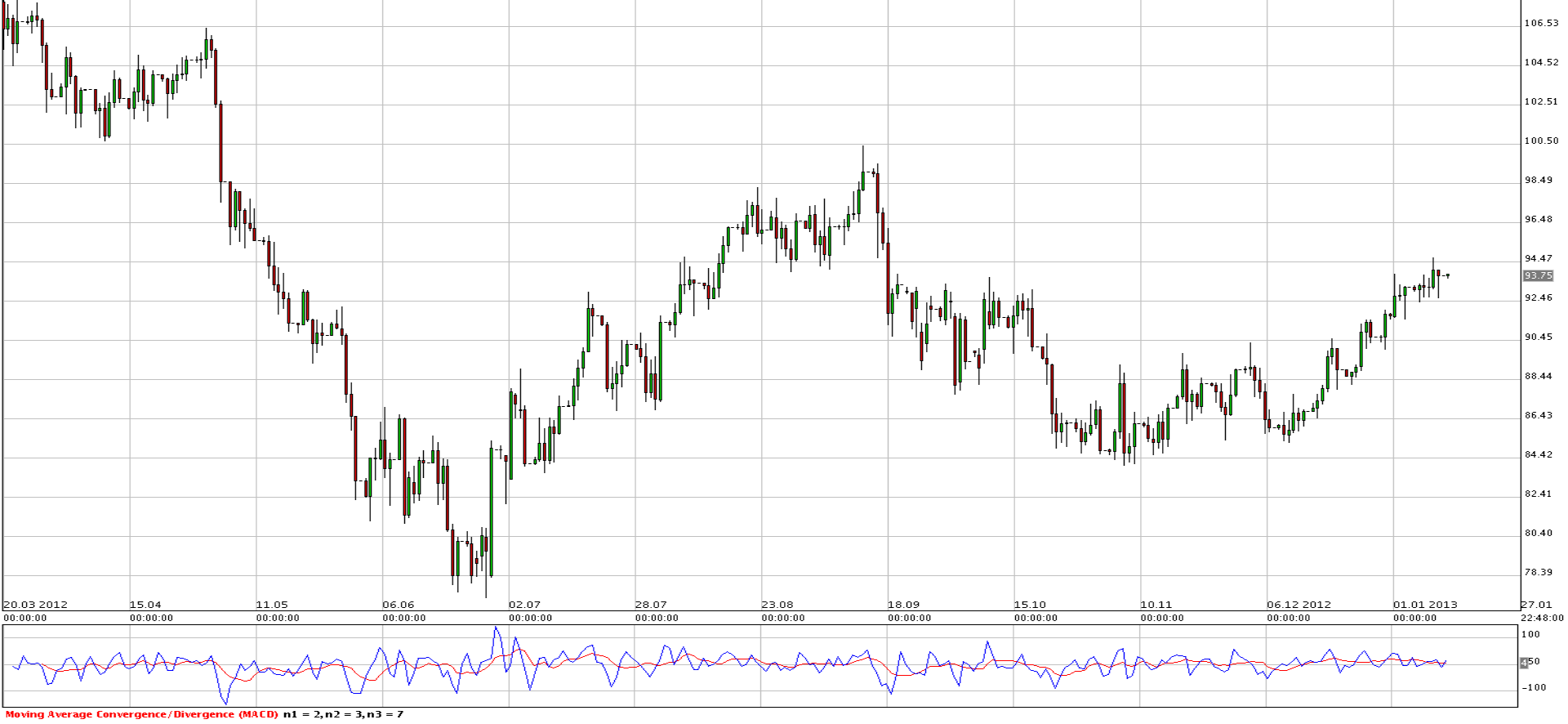Select the 20.03 2012 date label

pos(35,606)
